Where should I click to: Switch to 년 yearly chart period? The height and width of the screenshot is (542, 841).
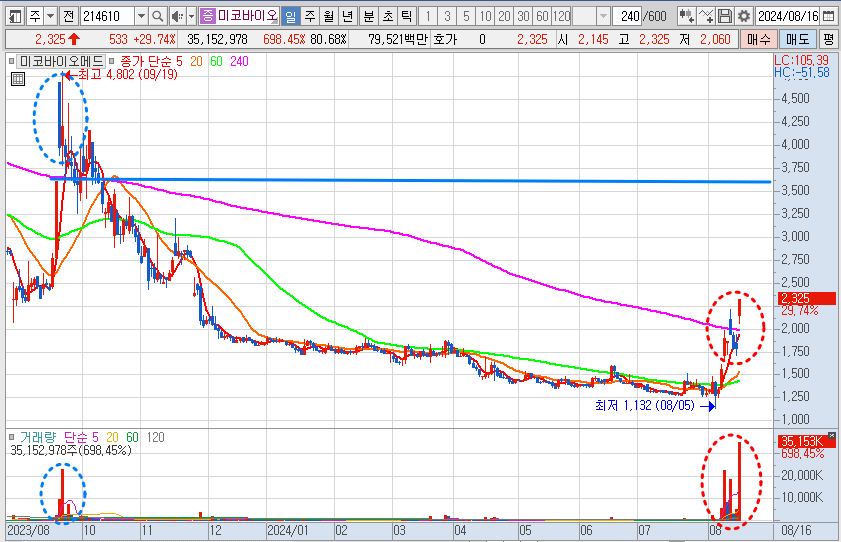(348, 16)
